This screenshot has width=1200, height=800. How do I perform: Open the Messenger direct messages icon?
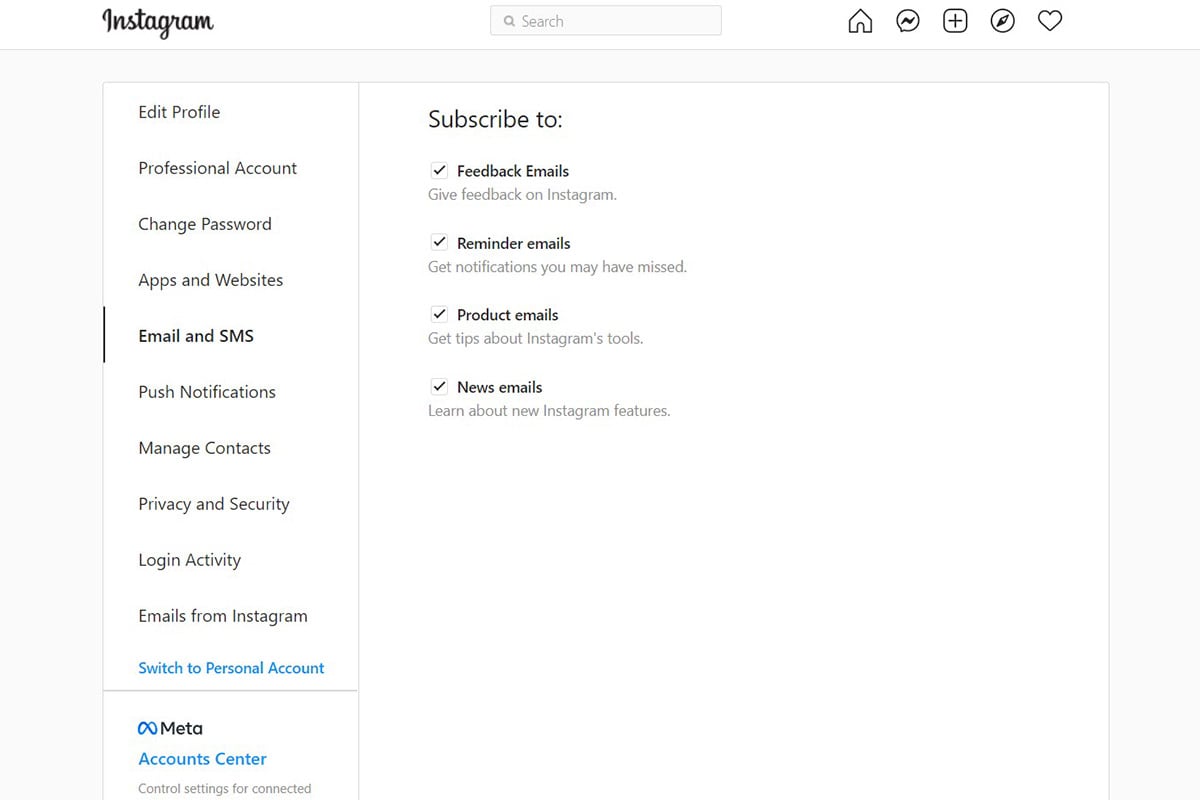(908, 21)
